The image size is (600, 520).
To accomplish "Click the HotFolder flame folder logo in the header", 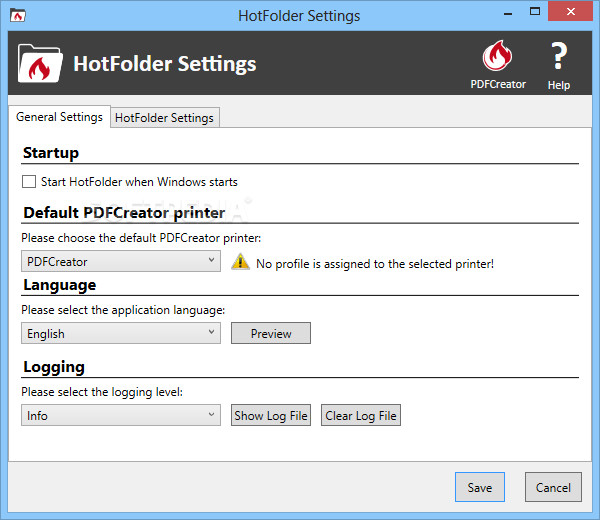I will [x=40, y=64].
